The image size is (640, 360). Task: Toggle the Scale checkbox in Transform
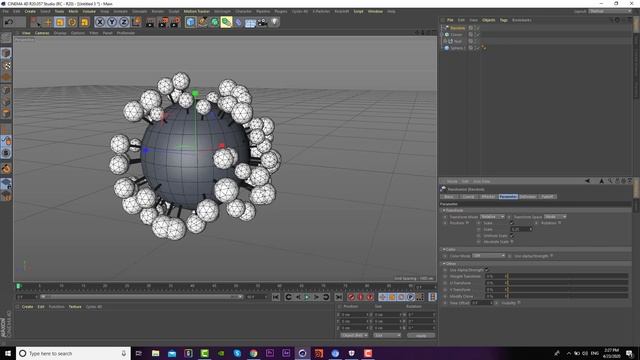point(512,223)
